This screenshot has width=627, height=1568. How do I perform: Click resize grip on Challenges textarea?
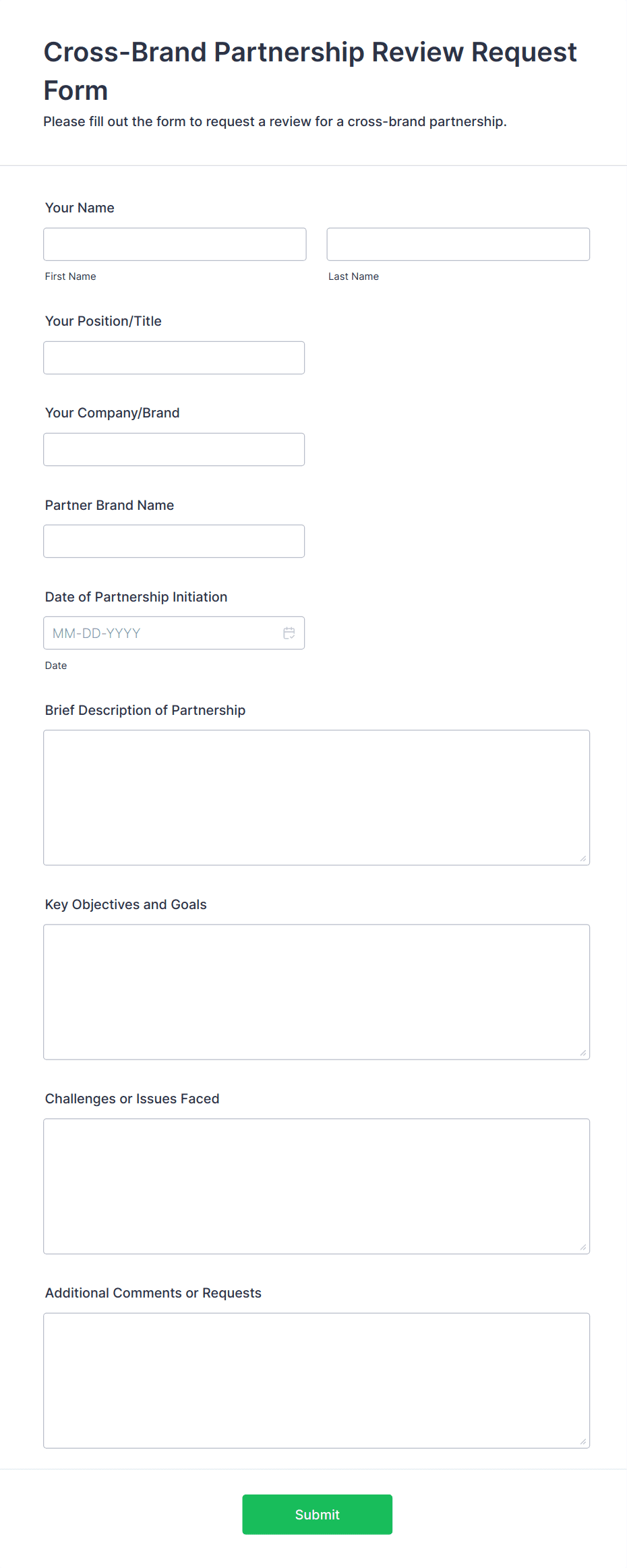583,1247
